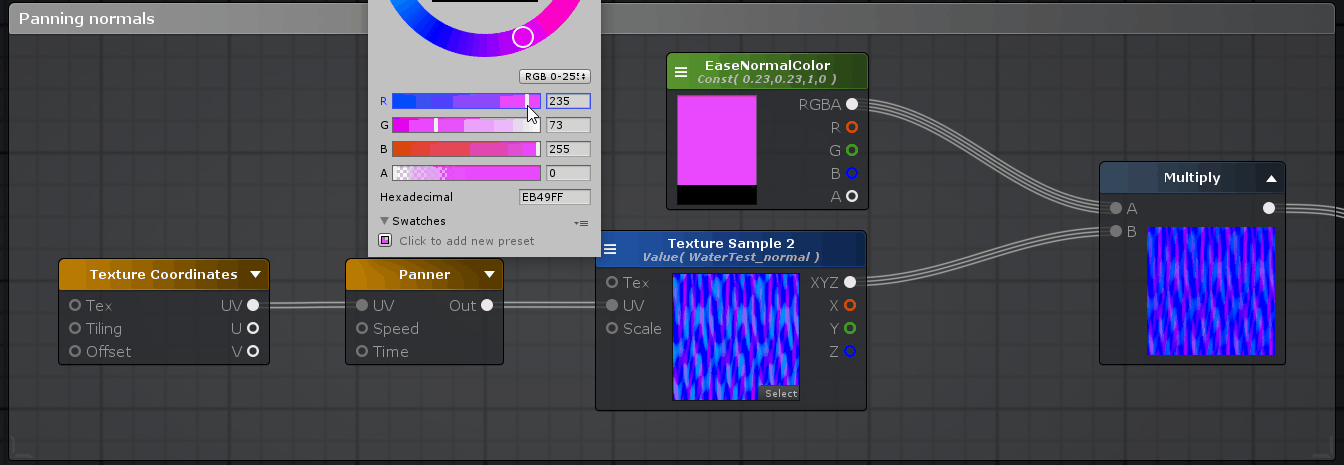Click the Value( WaterTest_normal ) subtitle

731,257
